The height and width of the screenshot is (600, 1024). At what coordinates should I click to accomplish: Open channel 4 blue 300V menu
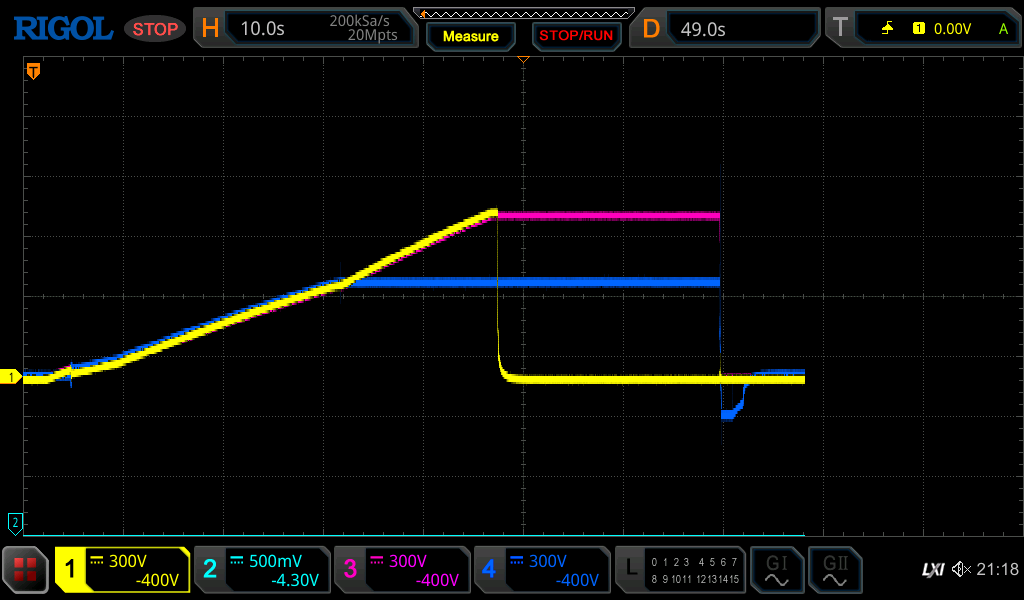pos(542,570)
